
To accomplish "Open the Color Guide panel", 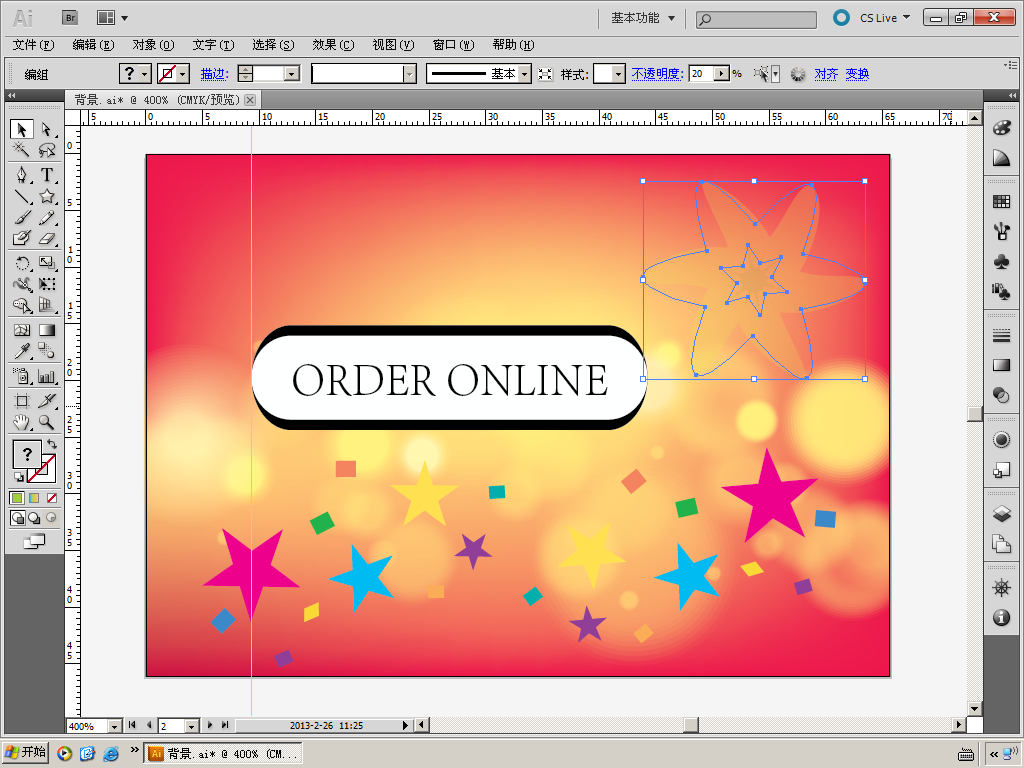I will pyautogui.click(x=1001, y=157).
